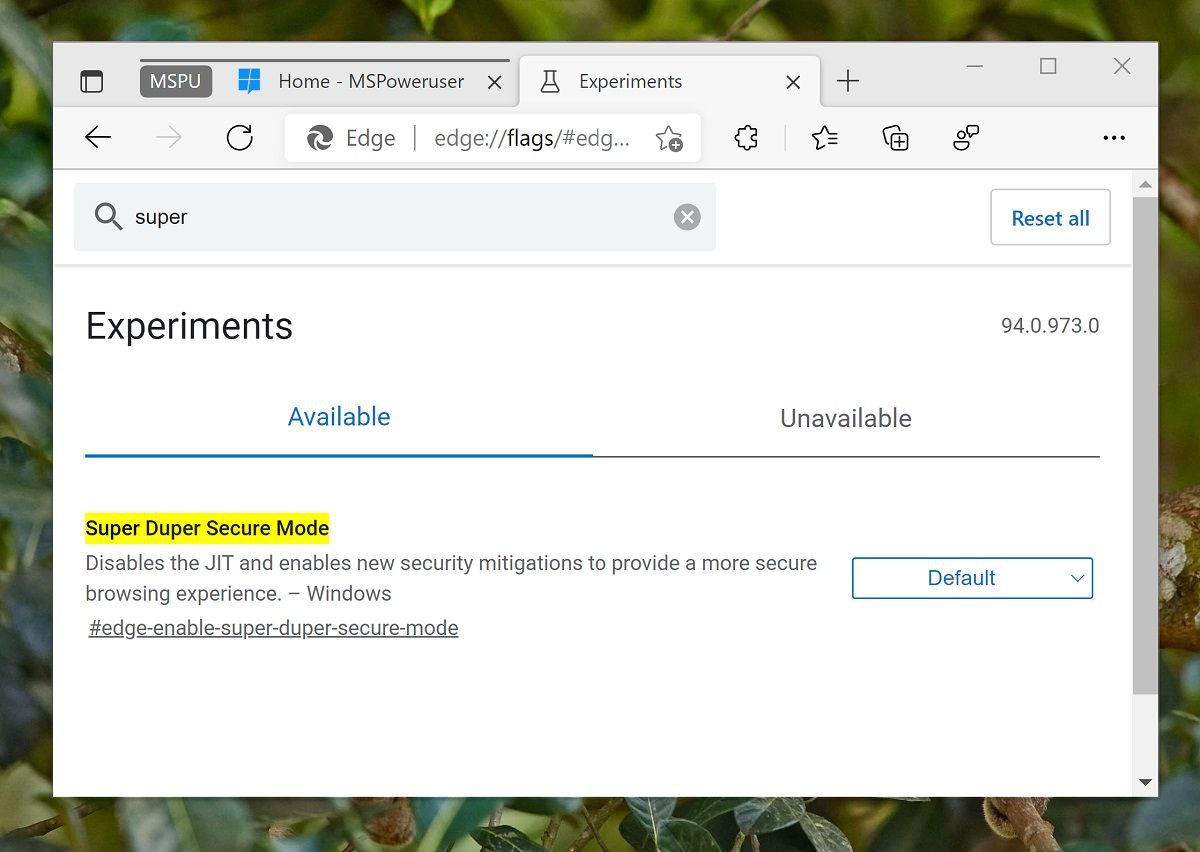Viewport: 1200px width, 852px height.
Task: Click the vertical scrollbar thumb
Action: [x=1146, y=446]
